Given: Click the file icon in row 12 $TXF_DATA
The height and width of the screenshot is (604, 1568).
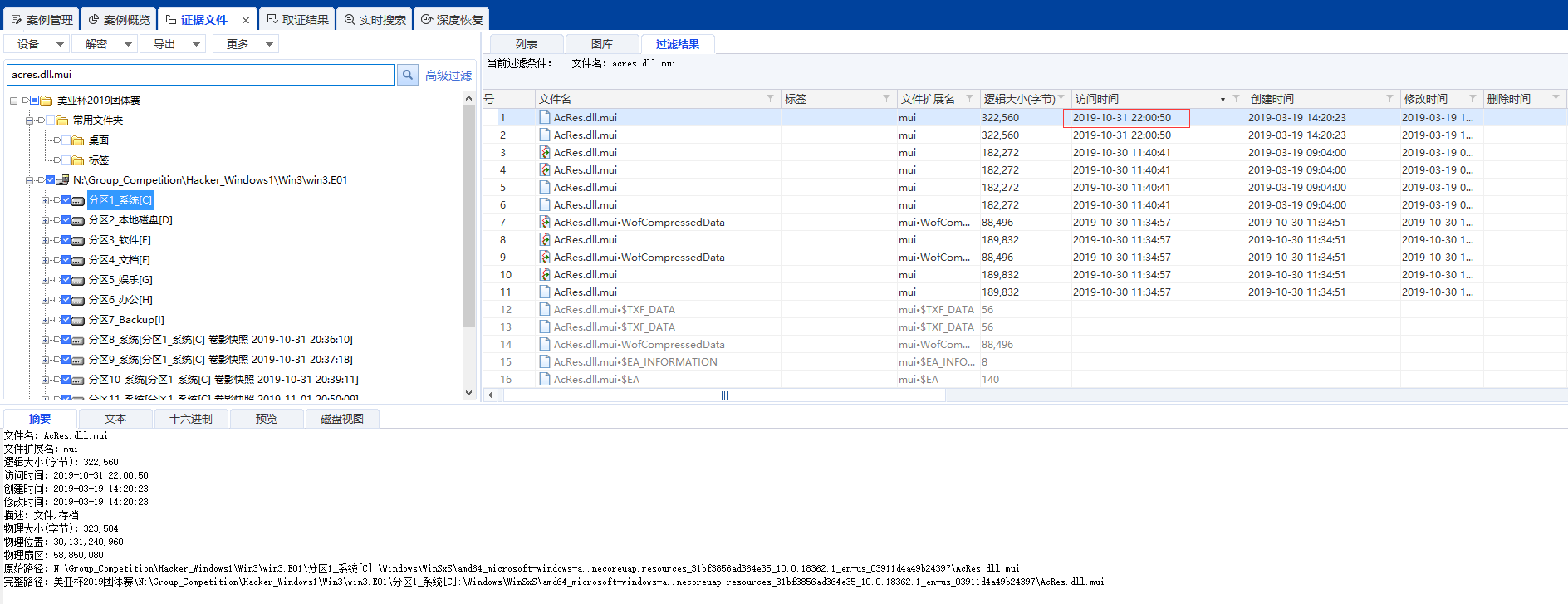Looking at the screenshot, I should point(545,309).
